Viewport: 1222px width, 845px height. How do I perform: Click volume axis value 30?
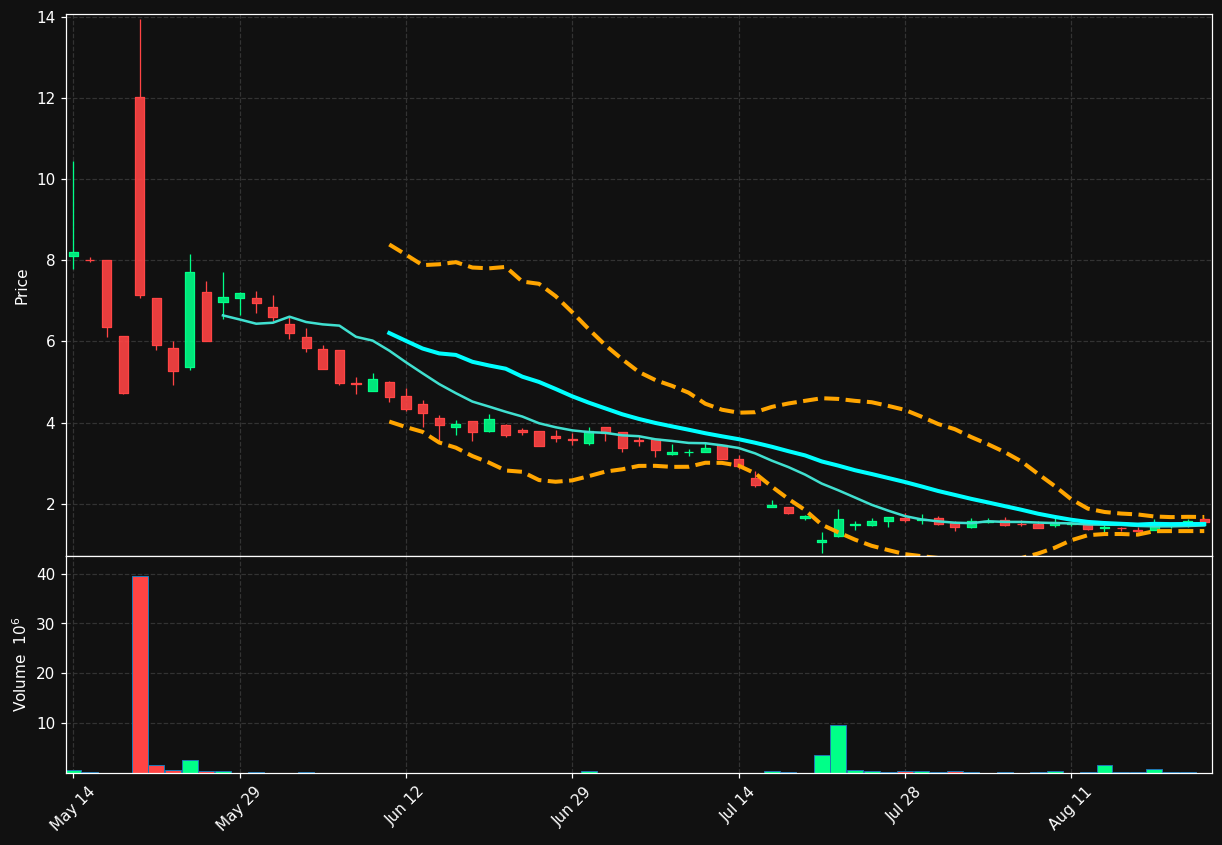tap(46, 624)
